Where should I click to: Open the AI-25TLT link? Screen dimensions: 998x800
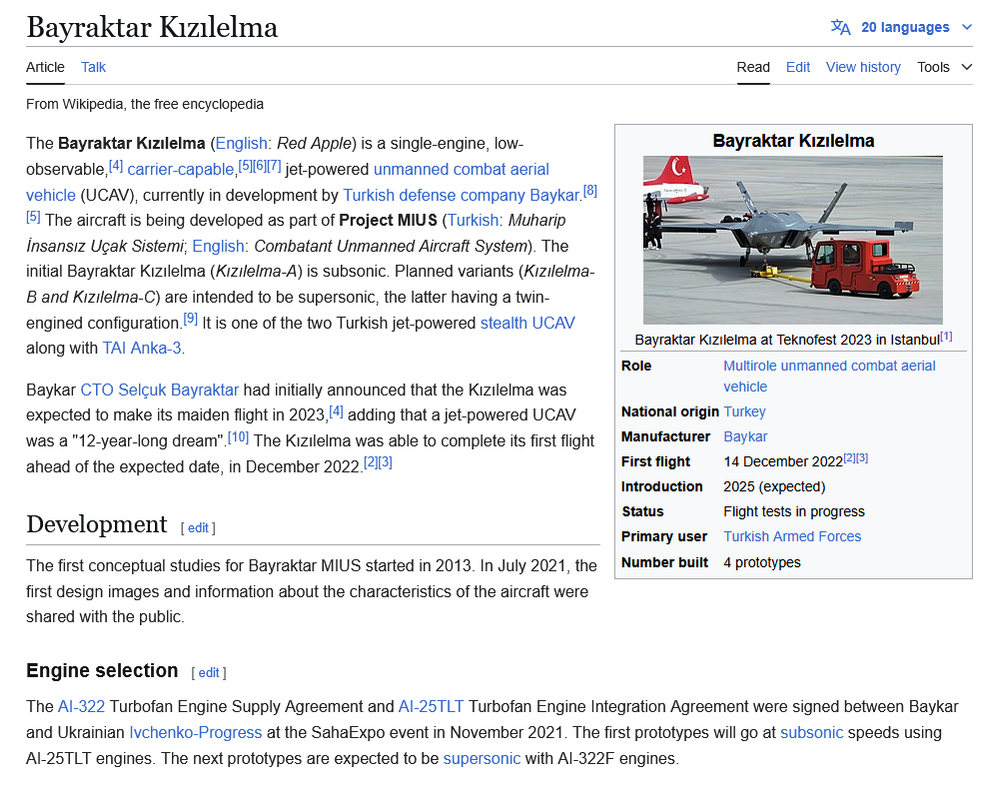tap(431, 706)
